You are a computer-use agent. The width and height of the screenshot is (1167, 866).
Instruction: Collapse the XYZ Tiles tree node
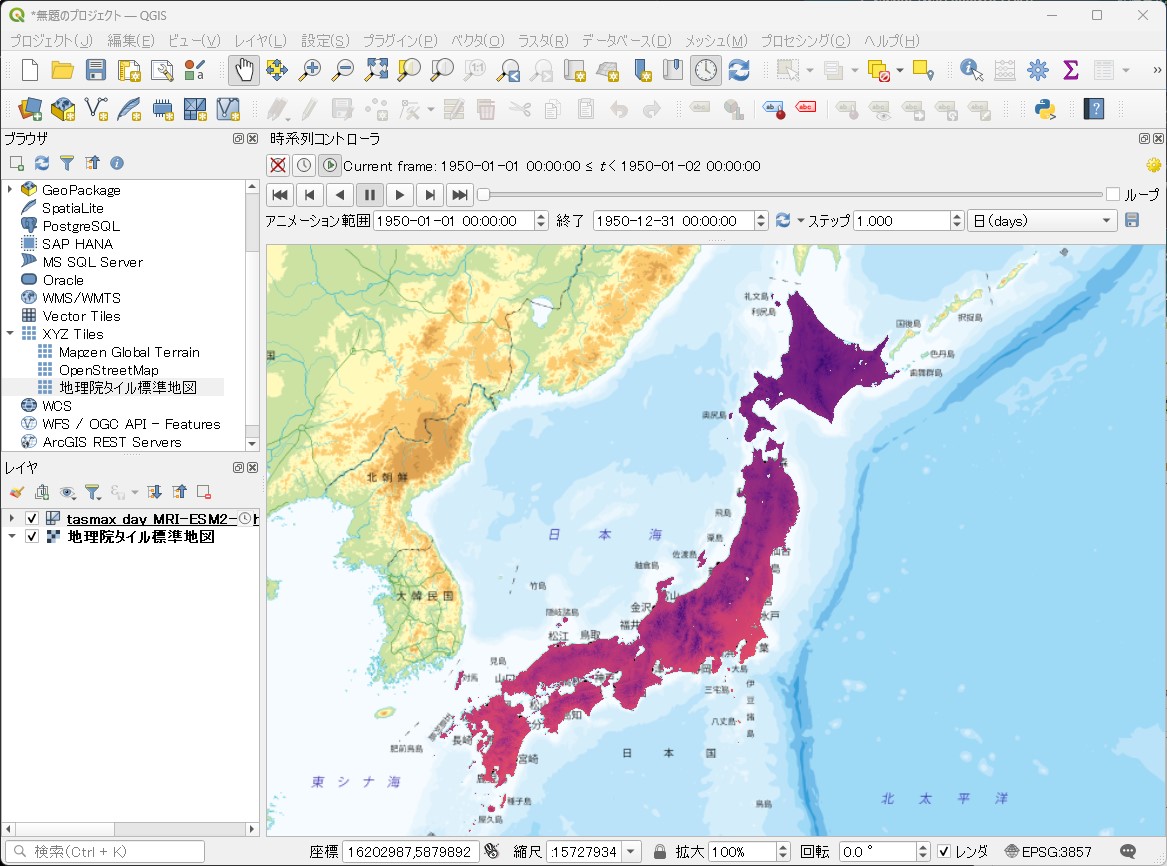[x=10, y=334]
